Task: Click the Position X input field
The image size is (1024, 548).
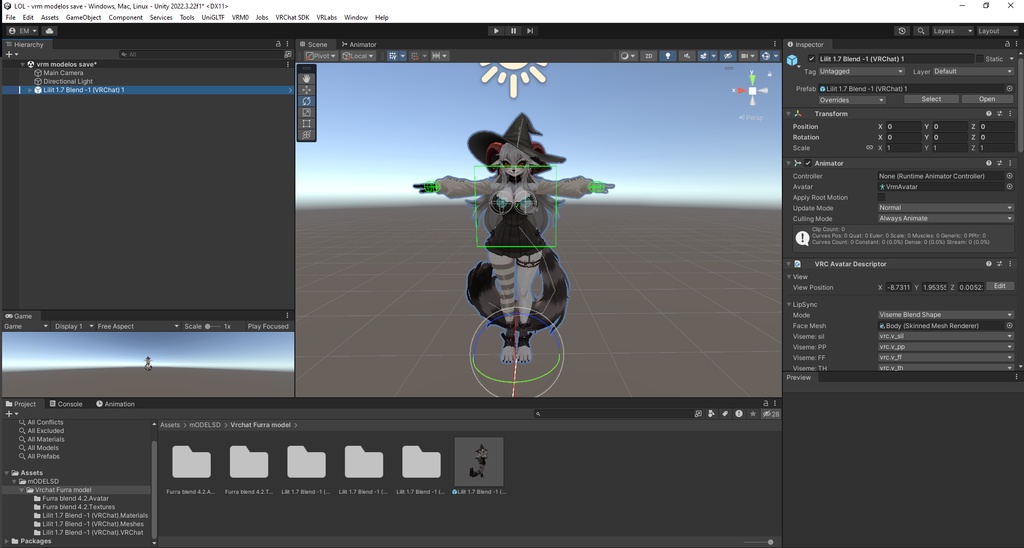Action: 903,127
